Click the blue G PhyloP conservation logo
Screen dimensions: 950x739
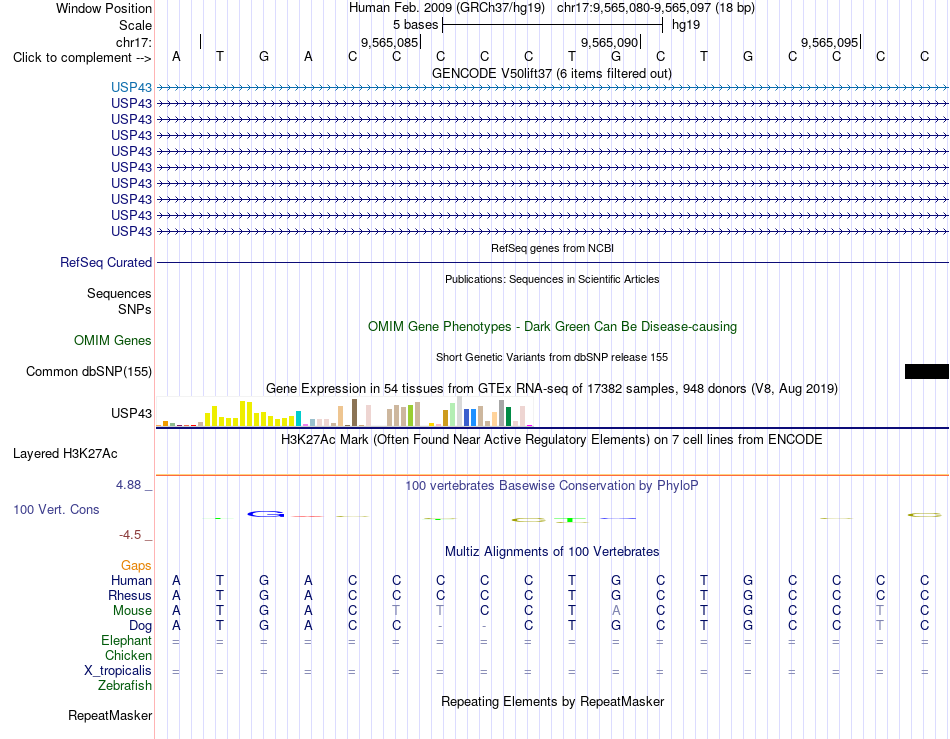265,514
